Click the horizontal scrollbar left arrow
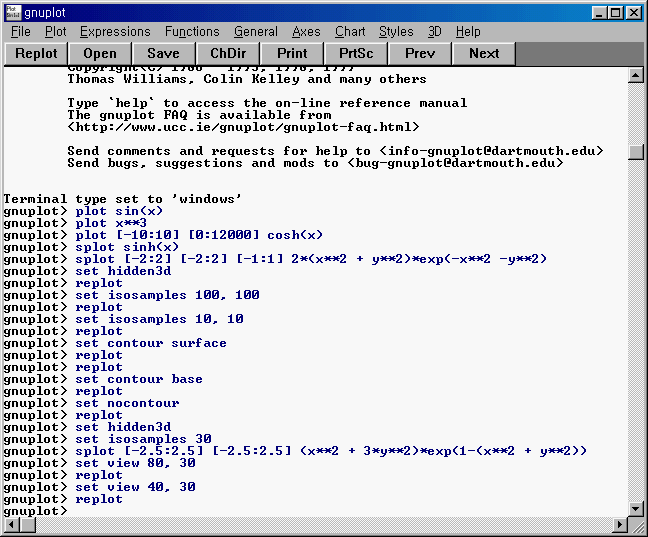This screenshot has width=648, height=537. tap(12, 525)
